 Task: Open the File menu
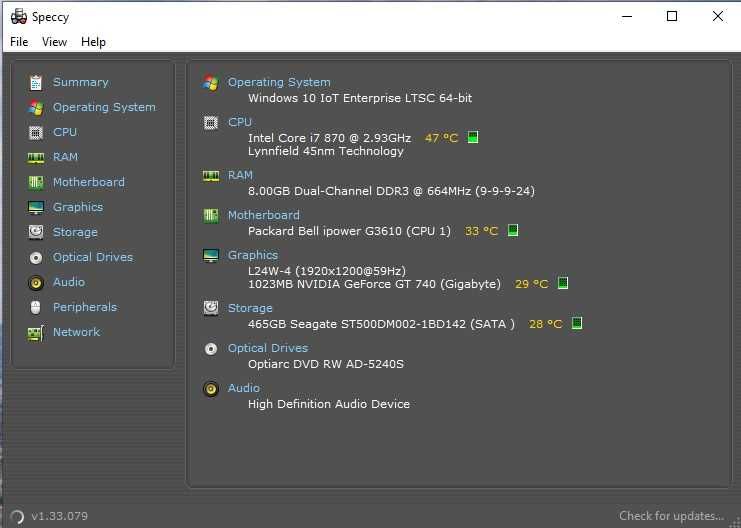pyautogui.click(x=19, y=42)
